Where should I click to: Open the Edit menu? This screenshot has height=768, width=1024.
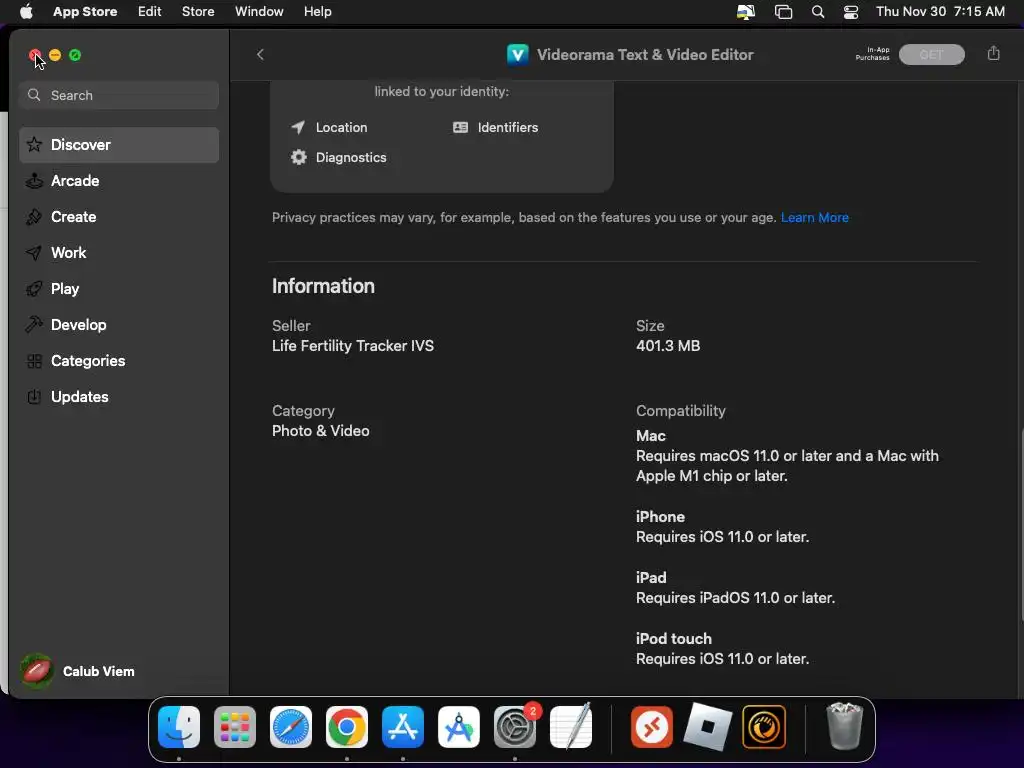coord(150,11)
